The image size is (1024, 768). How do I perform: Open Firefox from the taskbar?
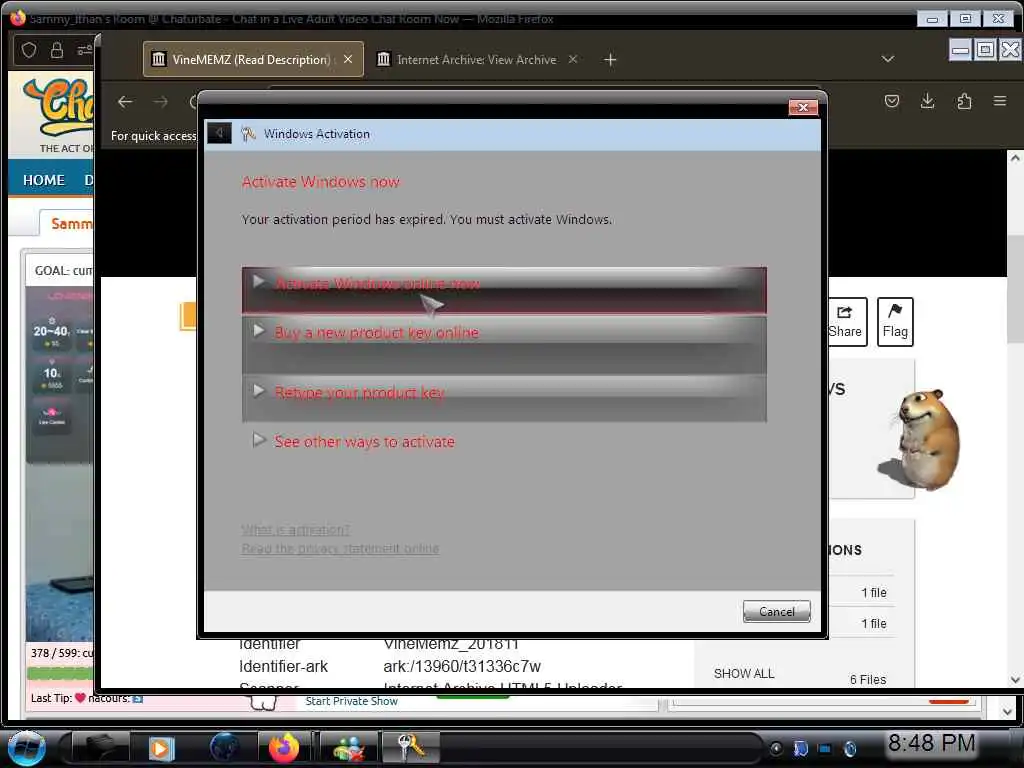click(283, 748)
